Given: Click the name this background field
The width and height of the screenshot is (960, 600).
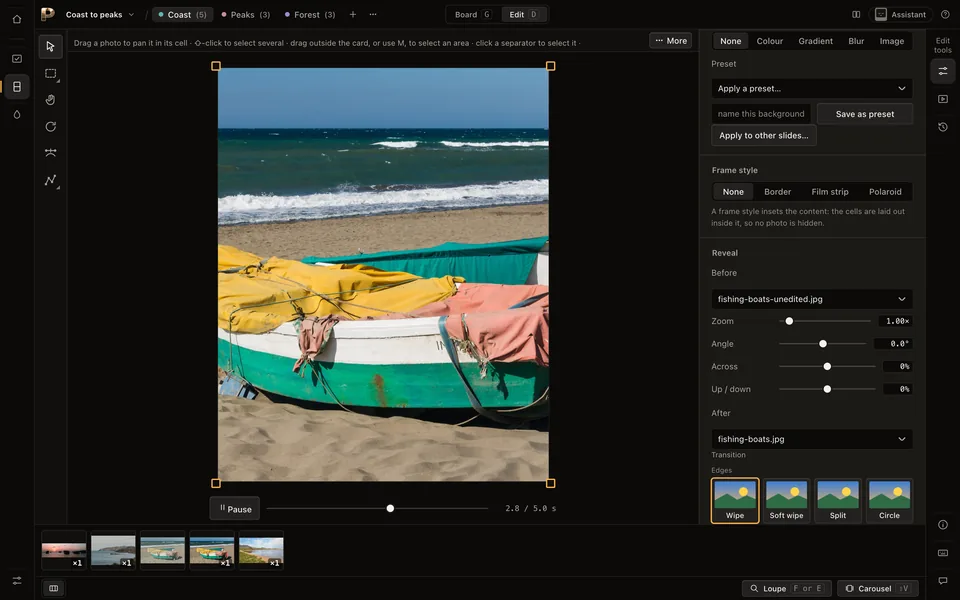Looking at the screenshot, I should tap(761, 114).
